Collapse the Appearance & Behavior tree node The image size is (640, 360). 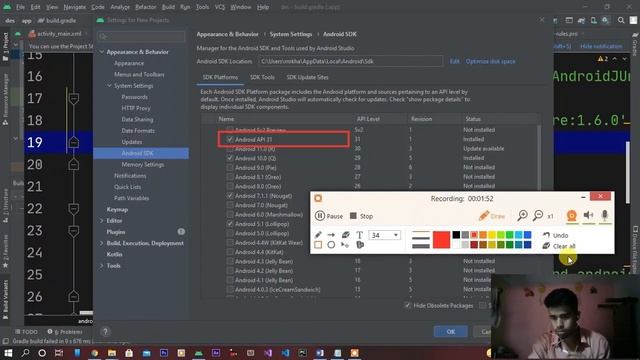[x=102, y=52]
